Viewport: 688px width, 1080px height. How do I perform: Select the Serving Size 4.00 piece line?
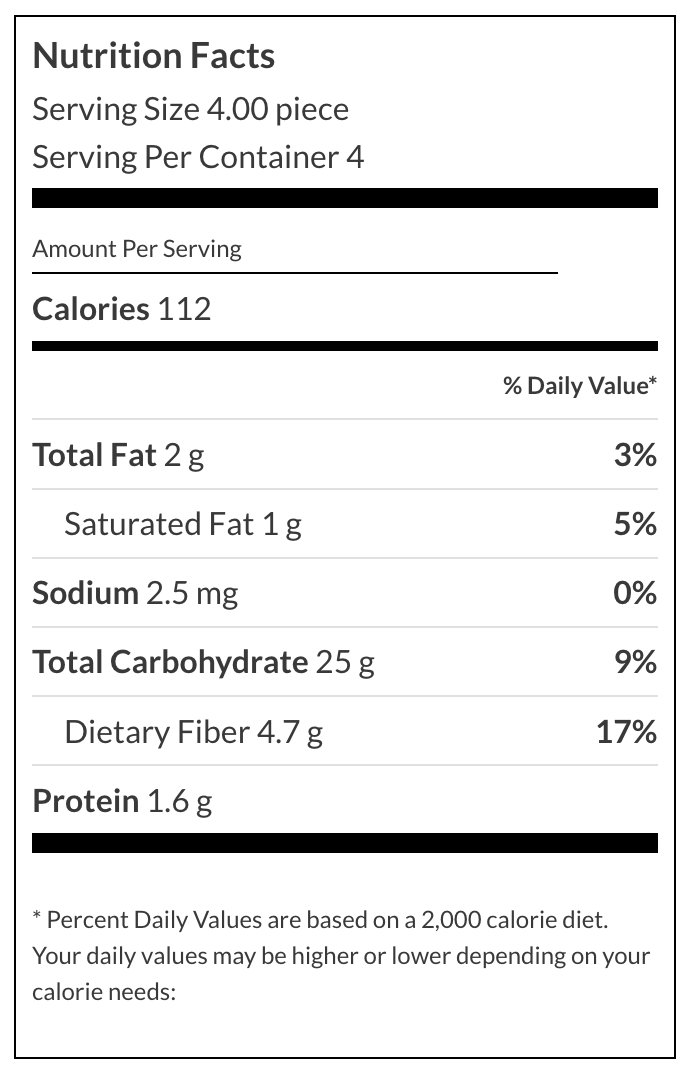[190, 109]
